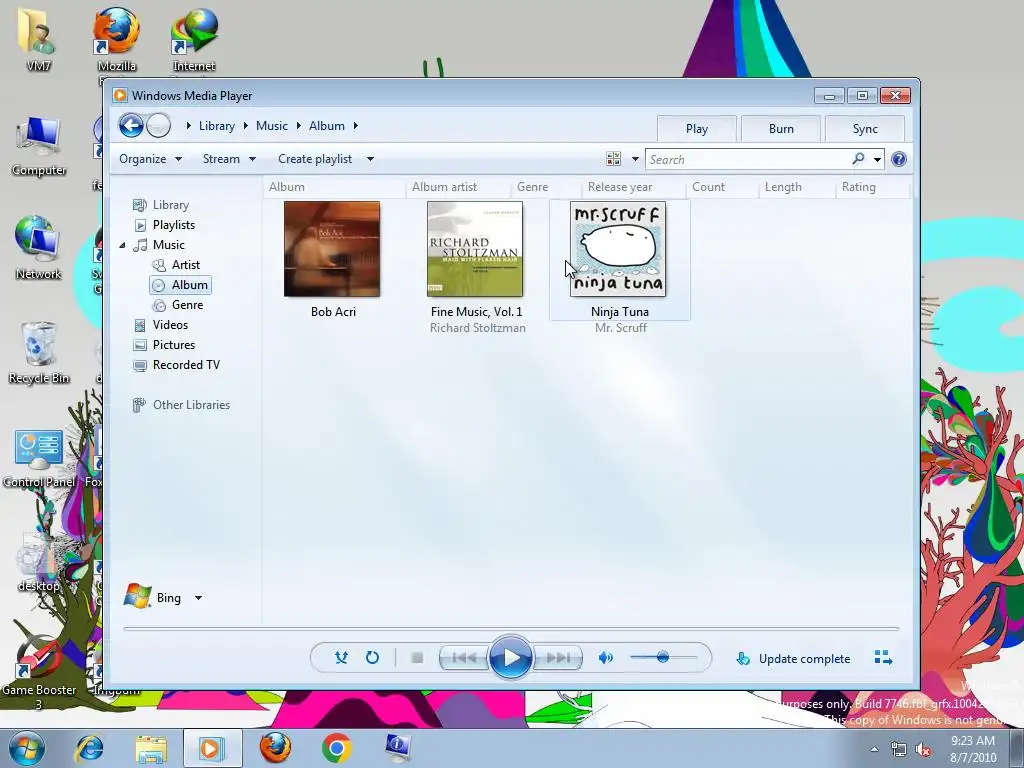Select Music in the navigation pane

[168, 245]
